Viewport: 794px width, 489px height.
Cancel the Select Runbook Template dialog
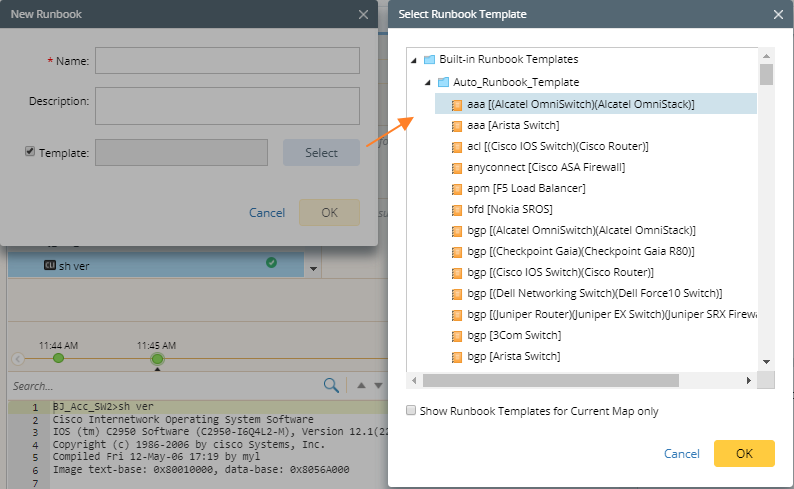682,454
